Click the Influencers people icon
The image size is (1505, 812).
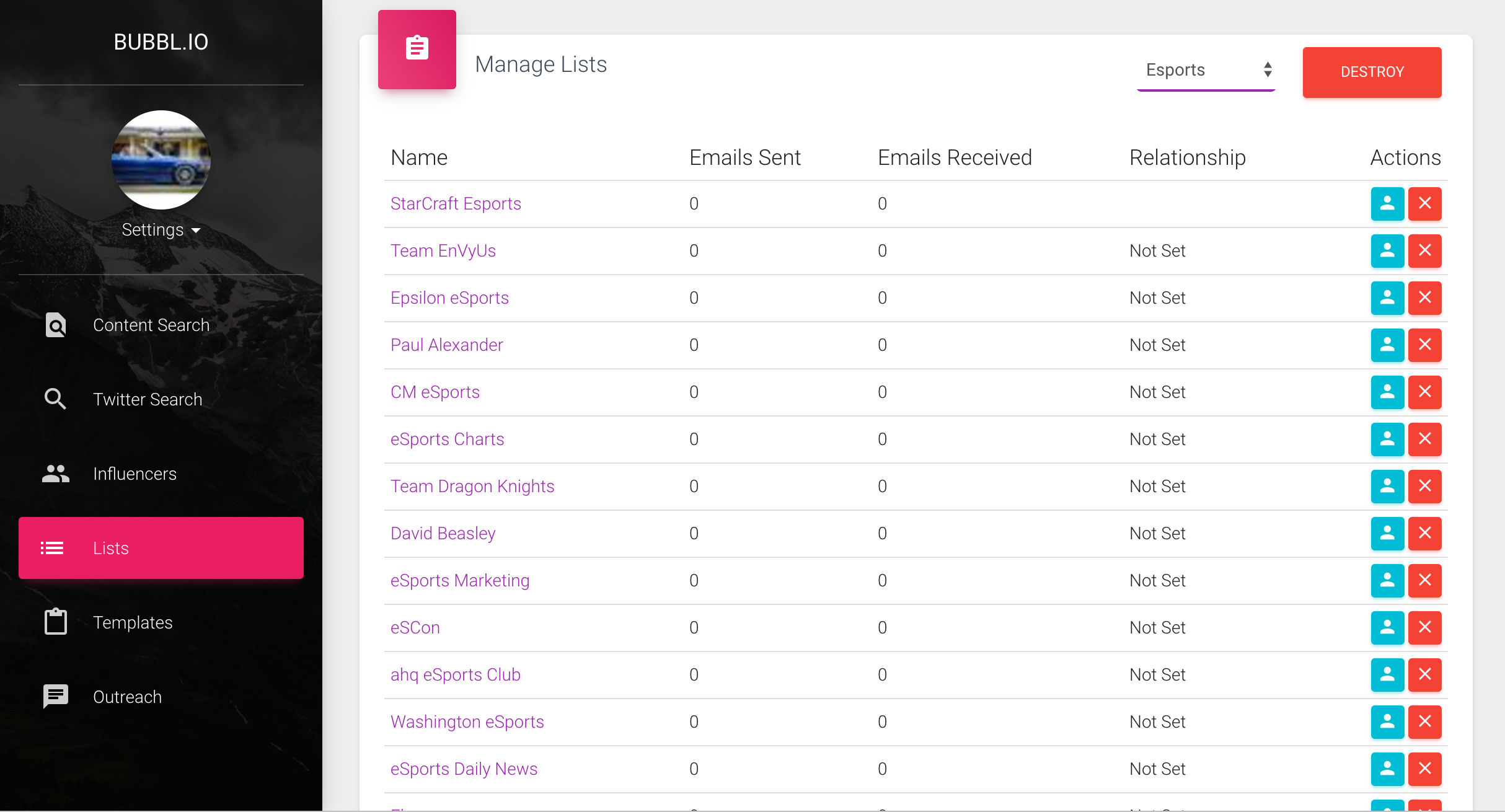pos(55,474)
